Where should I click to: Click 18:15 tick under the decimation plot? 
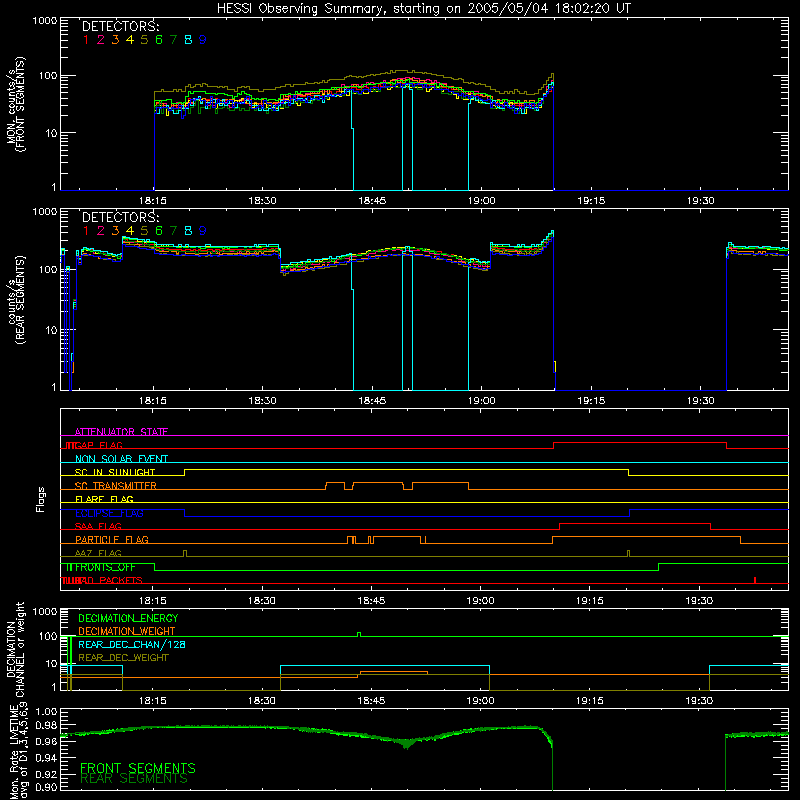(153, 701)
